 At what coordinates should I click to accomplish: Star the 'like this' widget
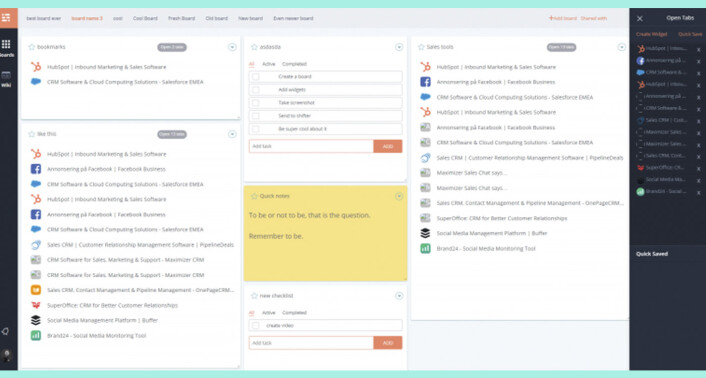32,134
